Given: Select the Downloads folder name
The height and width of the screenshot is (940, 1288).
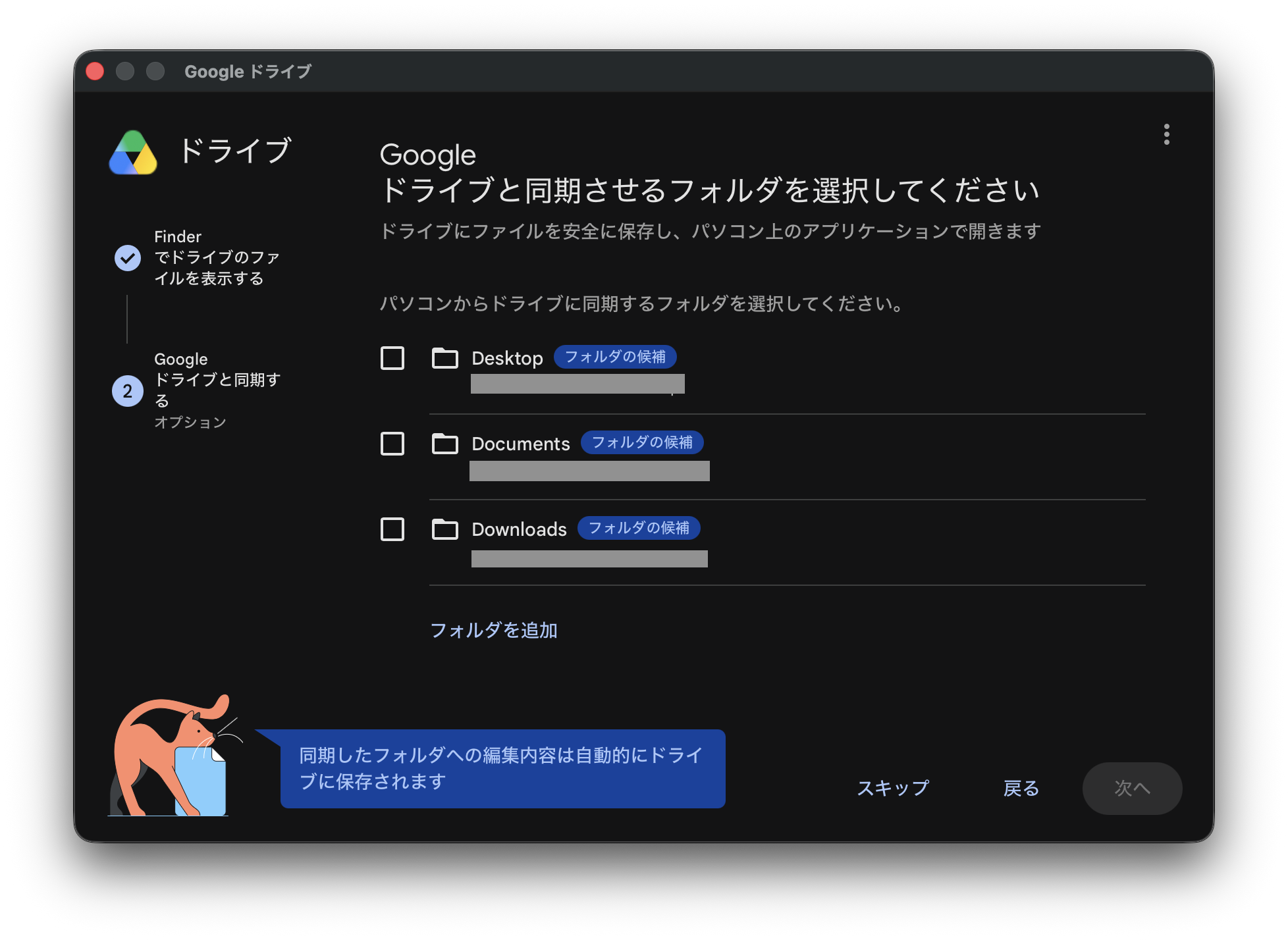Looking at the screenshot, I should point(519,529).
